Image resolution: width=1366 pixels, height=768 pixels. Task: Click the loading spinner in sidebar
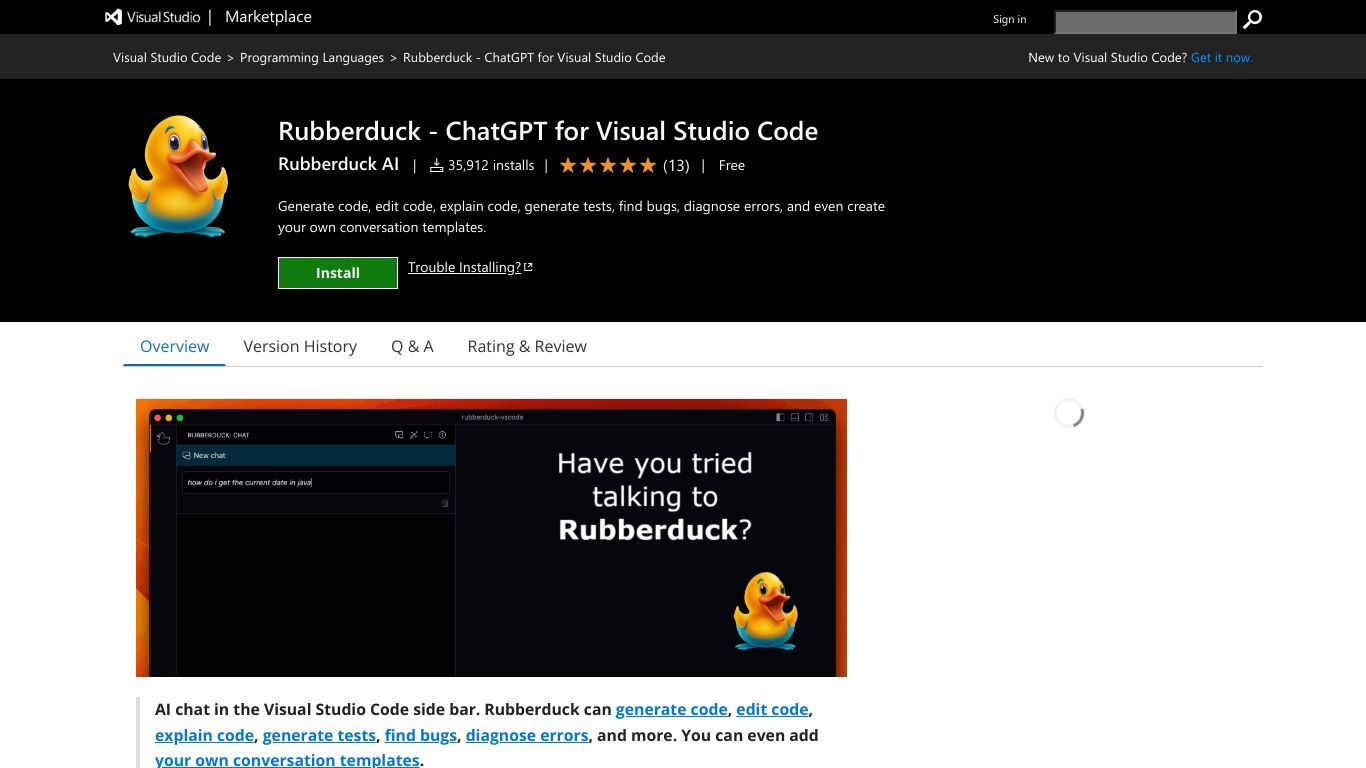click(1069, 413)
